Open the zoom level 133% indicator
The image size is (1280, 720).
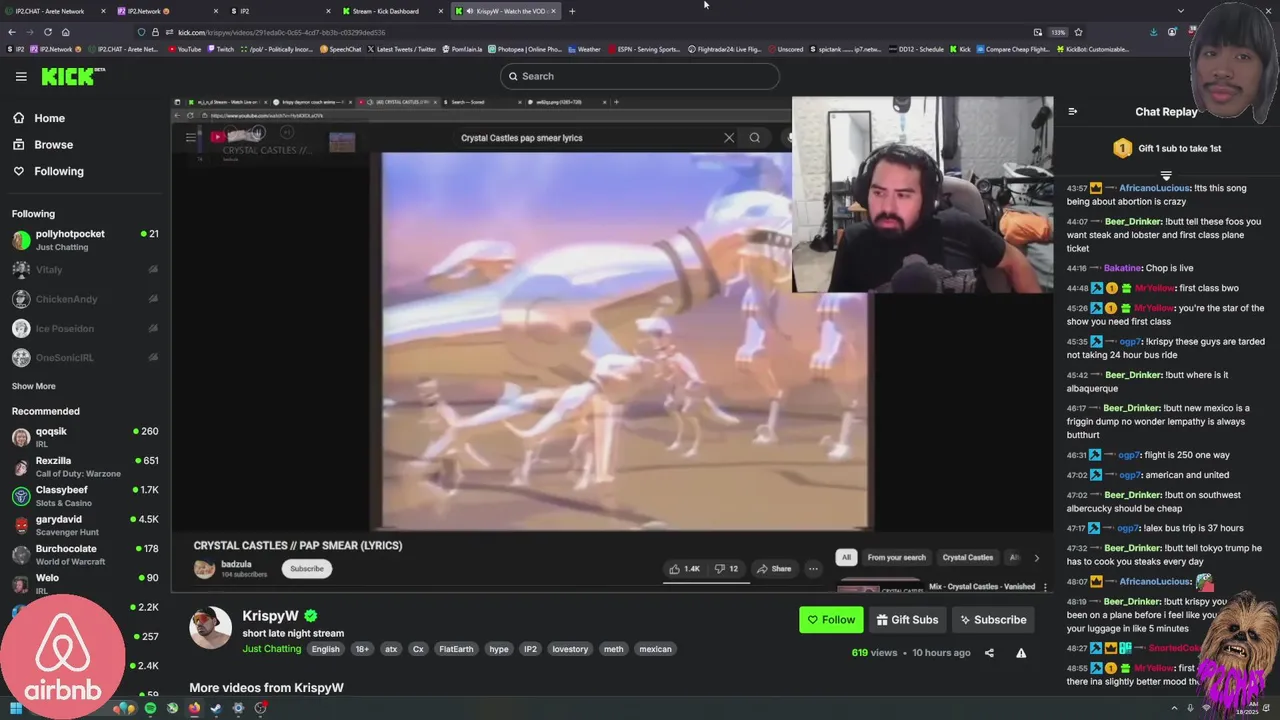[x=1059, y=32]
